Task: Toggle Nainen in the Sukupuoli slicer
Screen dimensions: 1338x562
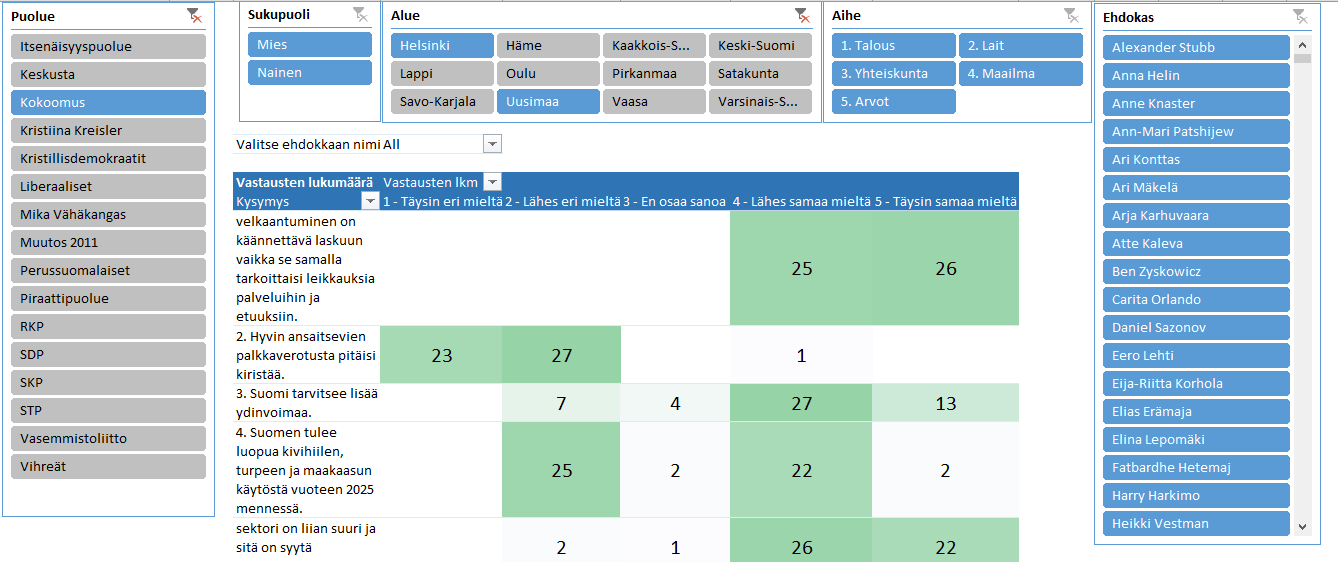Action: (x=310, y=73)
